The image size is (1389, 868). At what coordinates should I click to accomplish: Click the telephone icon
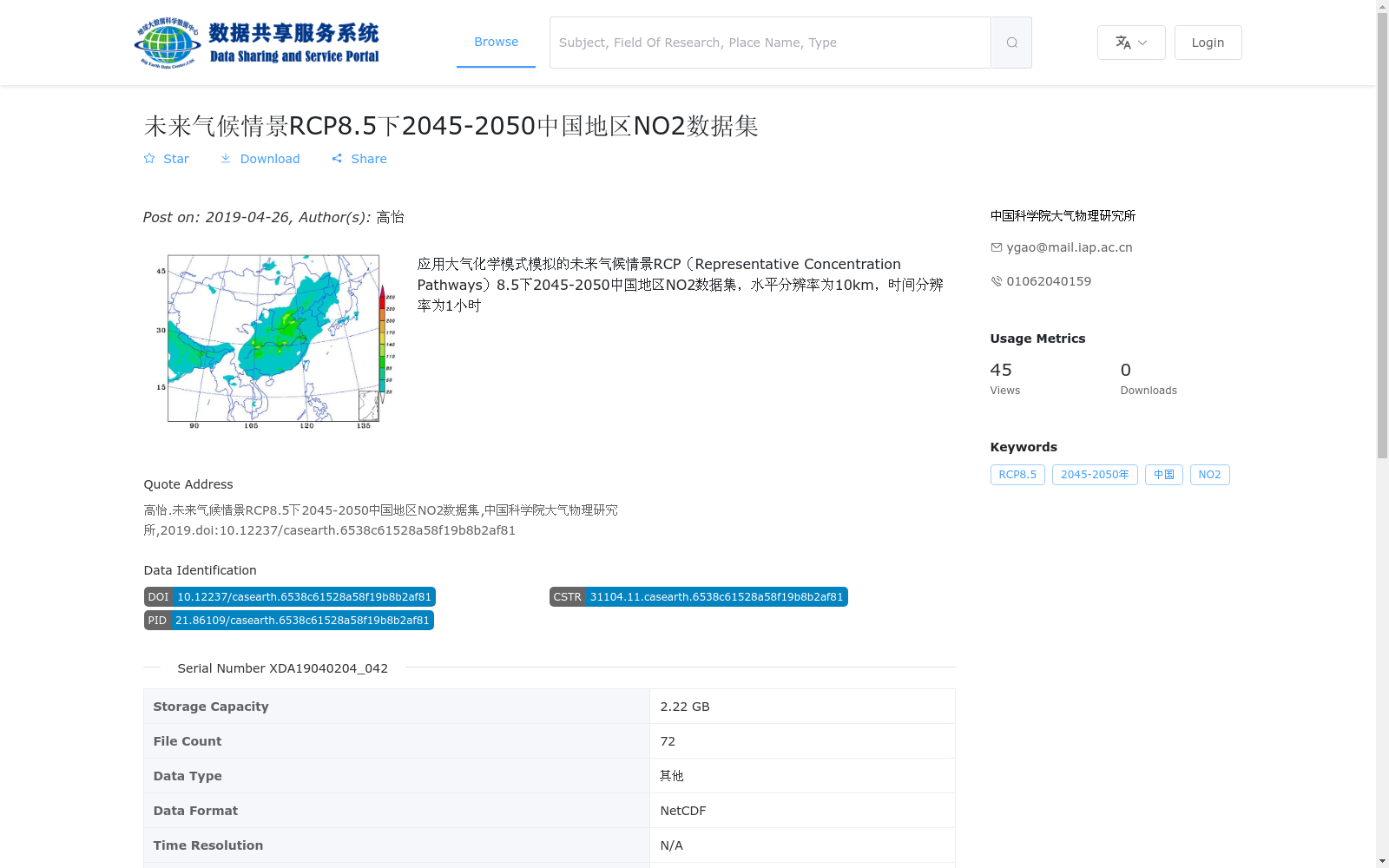[x=996, y=281]
